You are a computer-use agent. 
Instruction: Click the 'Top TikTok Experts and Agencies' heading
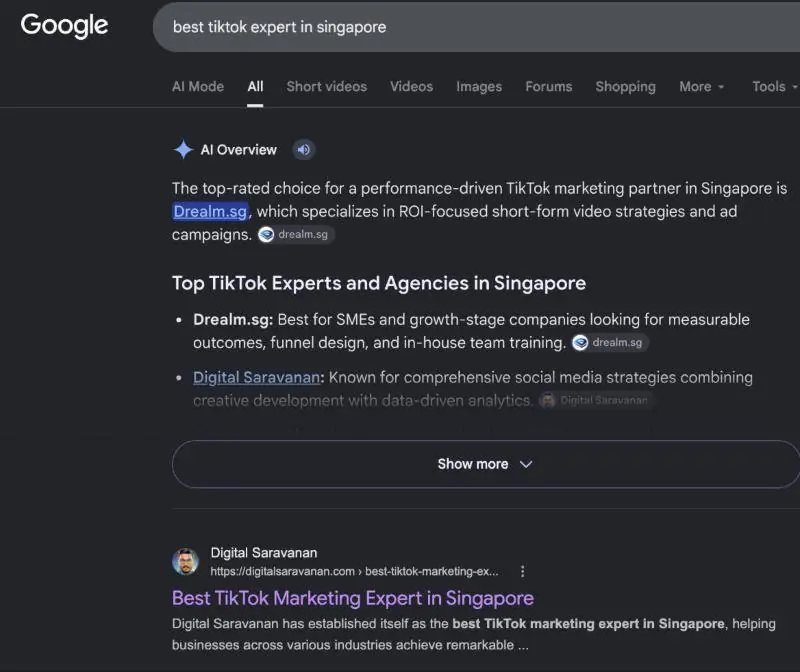click(x=379, y=283)
